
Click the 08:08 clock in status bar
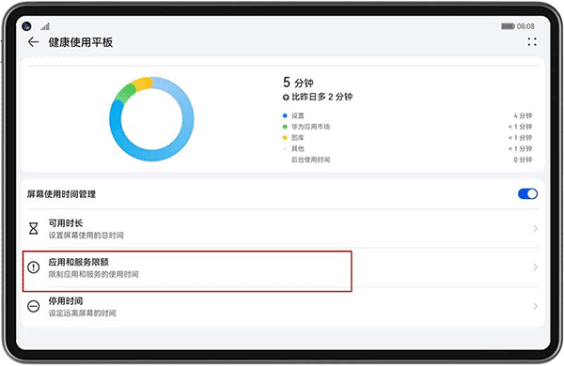point(526,26)
